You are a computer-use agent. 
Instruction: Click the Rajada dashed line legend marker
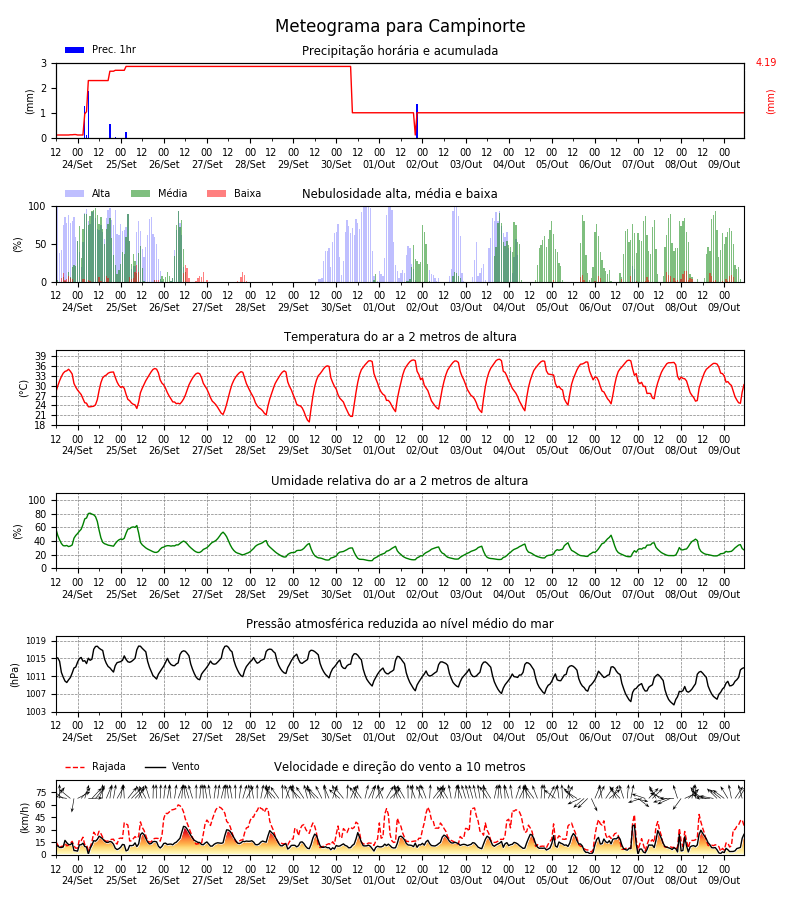click(x=75, y=767)
